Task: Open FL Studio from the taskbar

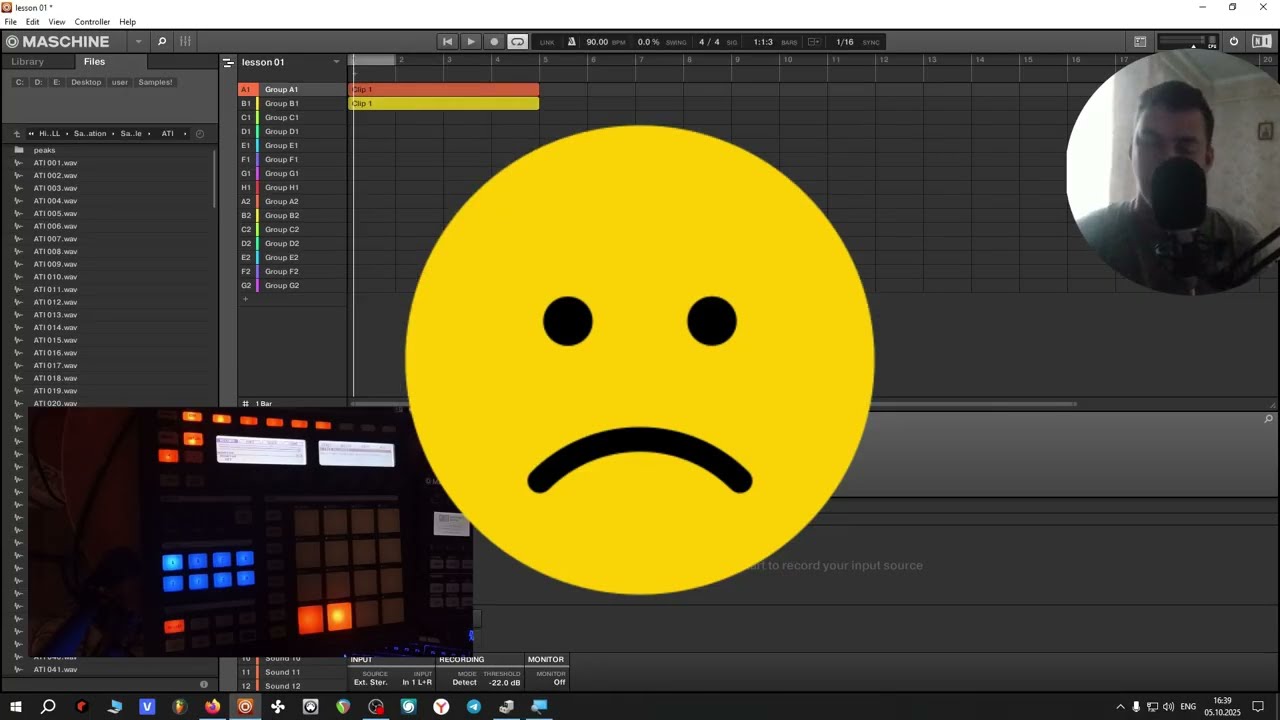Action: (x=179, y=707)
